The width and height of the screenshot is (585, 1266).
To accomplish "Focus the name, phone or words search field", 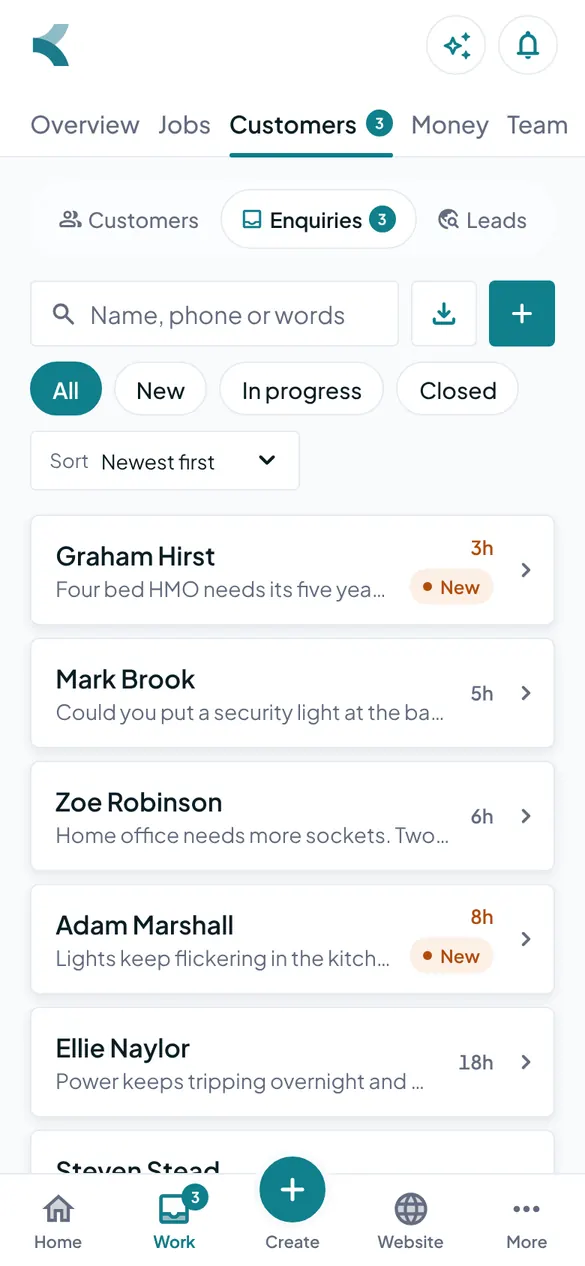I will [215, 314].
